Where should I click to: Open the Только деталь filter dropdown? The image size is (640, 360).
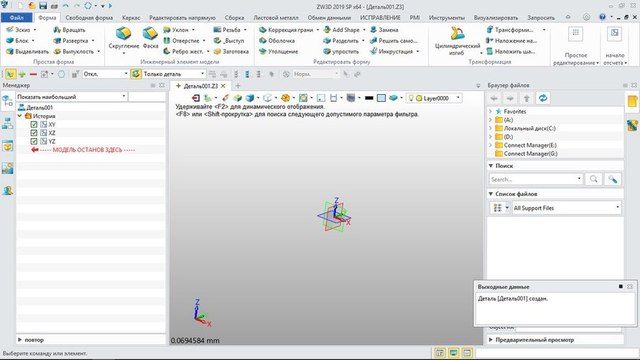[x=173, y=74]
